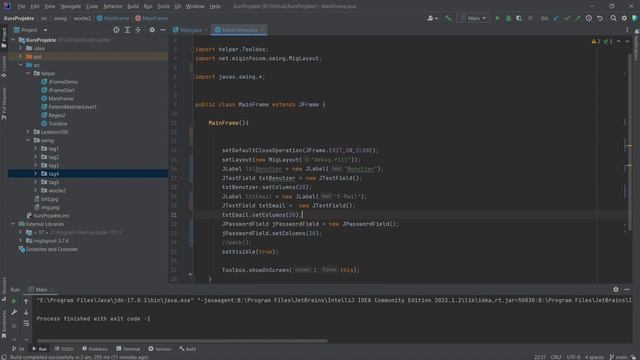Select tag4 package in project tree
The height and width of the screenshot is (360, 640).
point(88,174)
